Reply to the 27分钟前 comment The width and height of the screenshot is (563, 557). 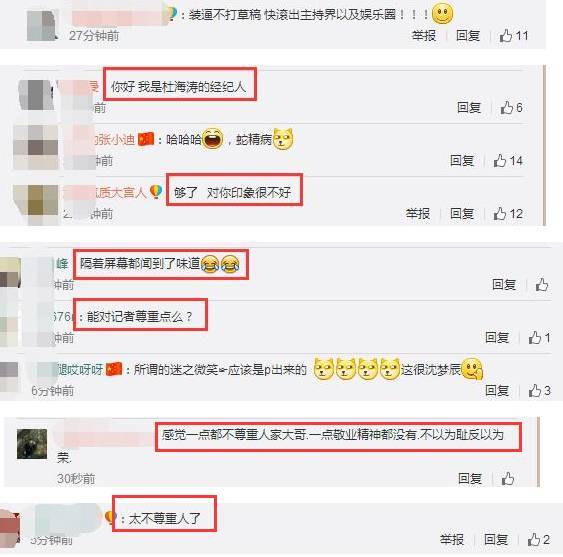(468, 36)
